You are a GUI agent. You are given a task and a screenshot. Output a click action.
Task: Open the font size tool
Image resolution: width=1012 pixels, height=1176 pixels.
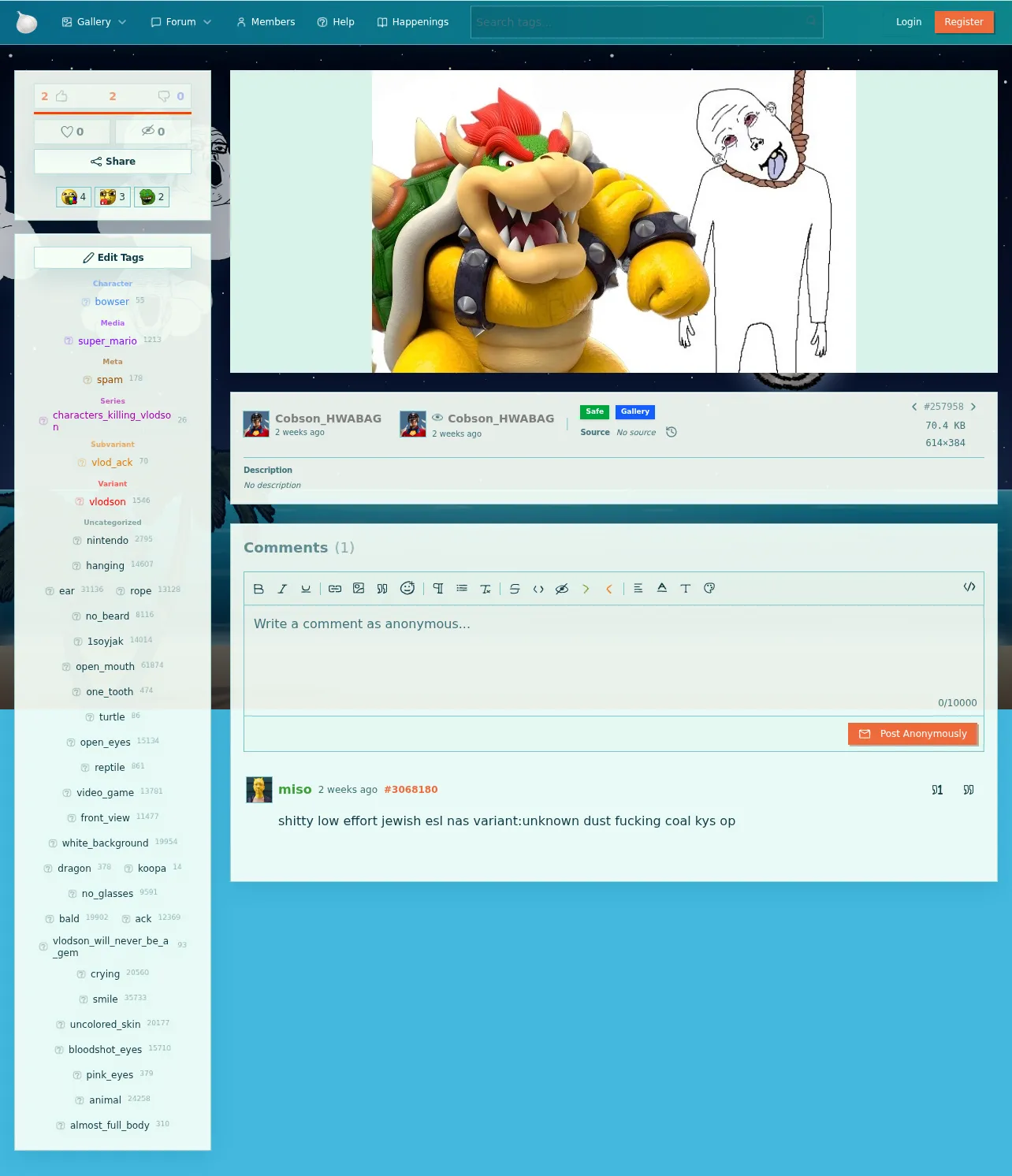(x=686, y=589)
